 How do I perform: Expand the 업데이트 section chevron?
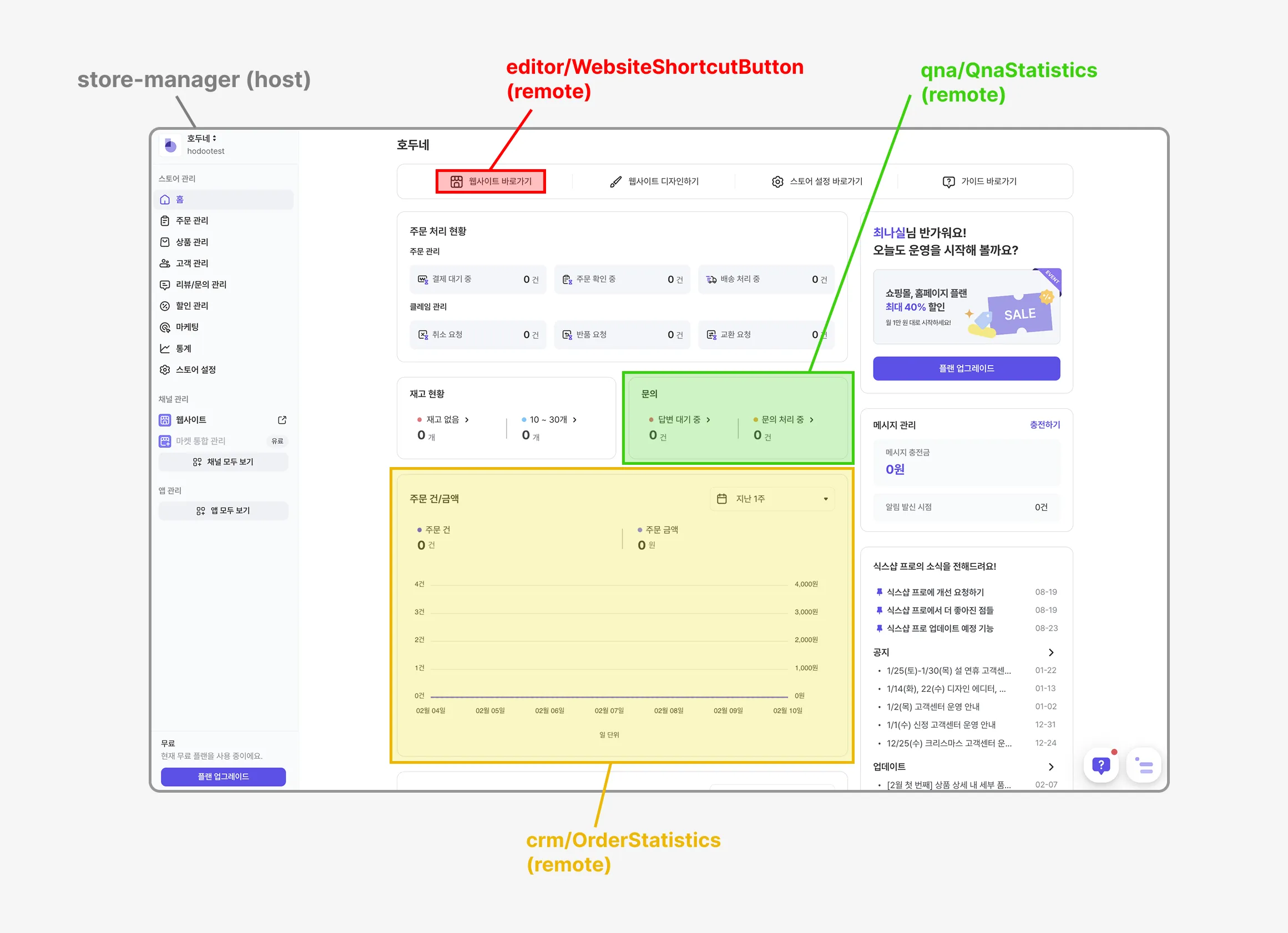tap(1050, 767)
